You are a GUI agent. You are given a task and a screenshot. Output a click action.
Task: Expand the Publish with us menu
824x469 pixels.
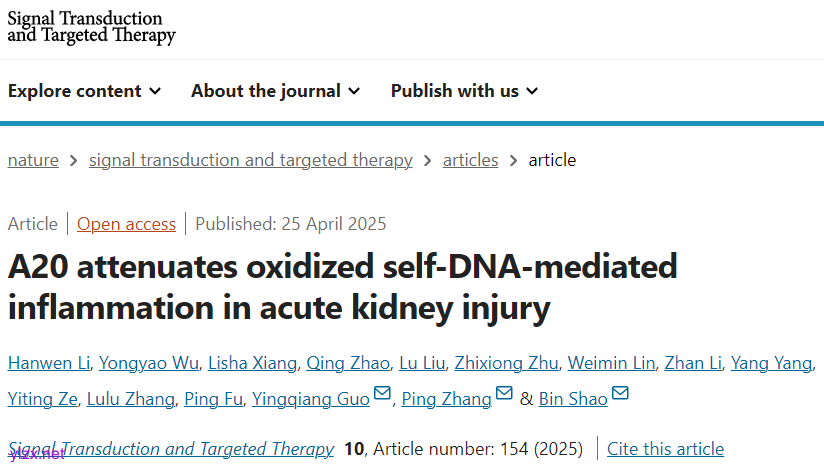pyautogui.click(x=464, y=91)
